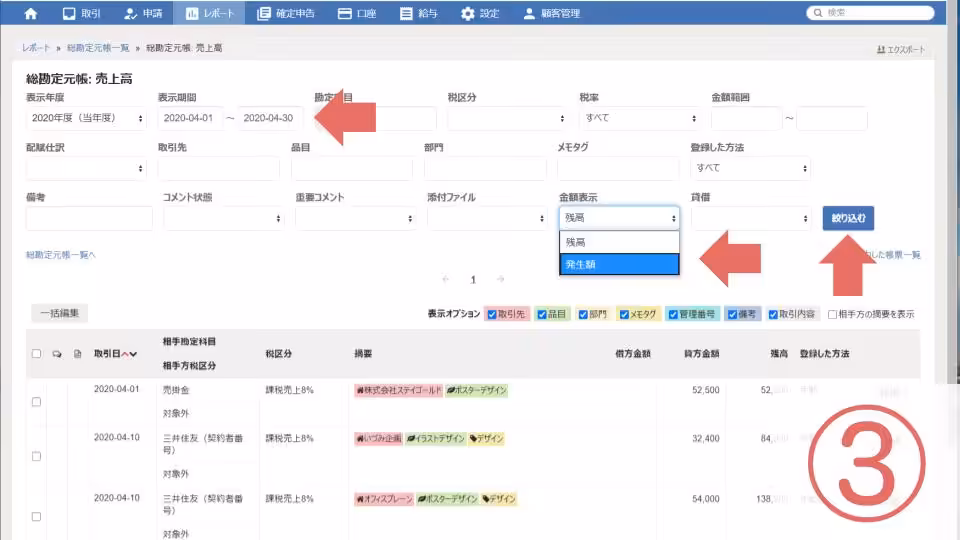960x540 pixels.
Task: Expand the 税率 dropdown showing すべて
Action: point(639,118)
